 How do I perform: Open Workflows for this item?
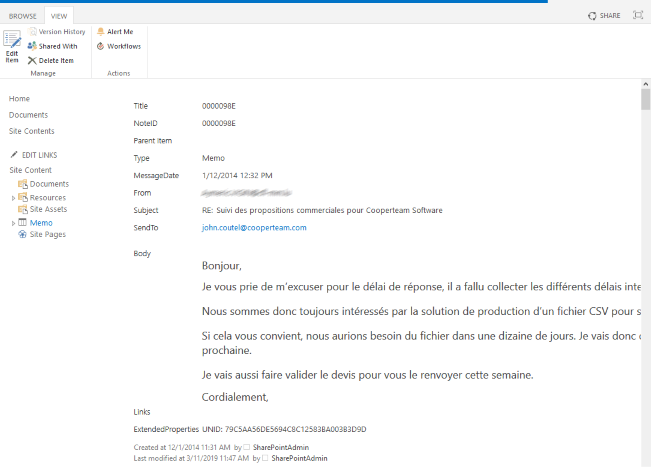tap(119, 46)
